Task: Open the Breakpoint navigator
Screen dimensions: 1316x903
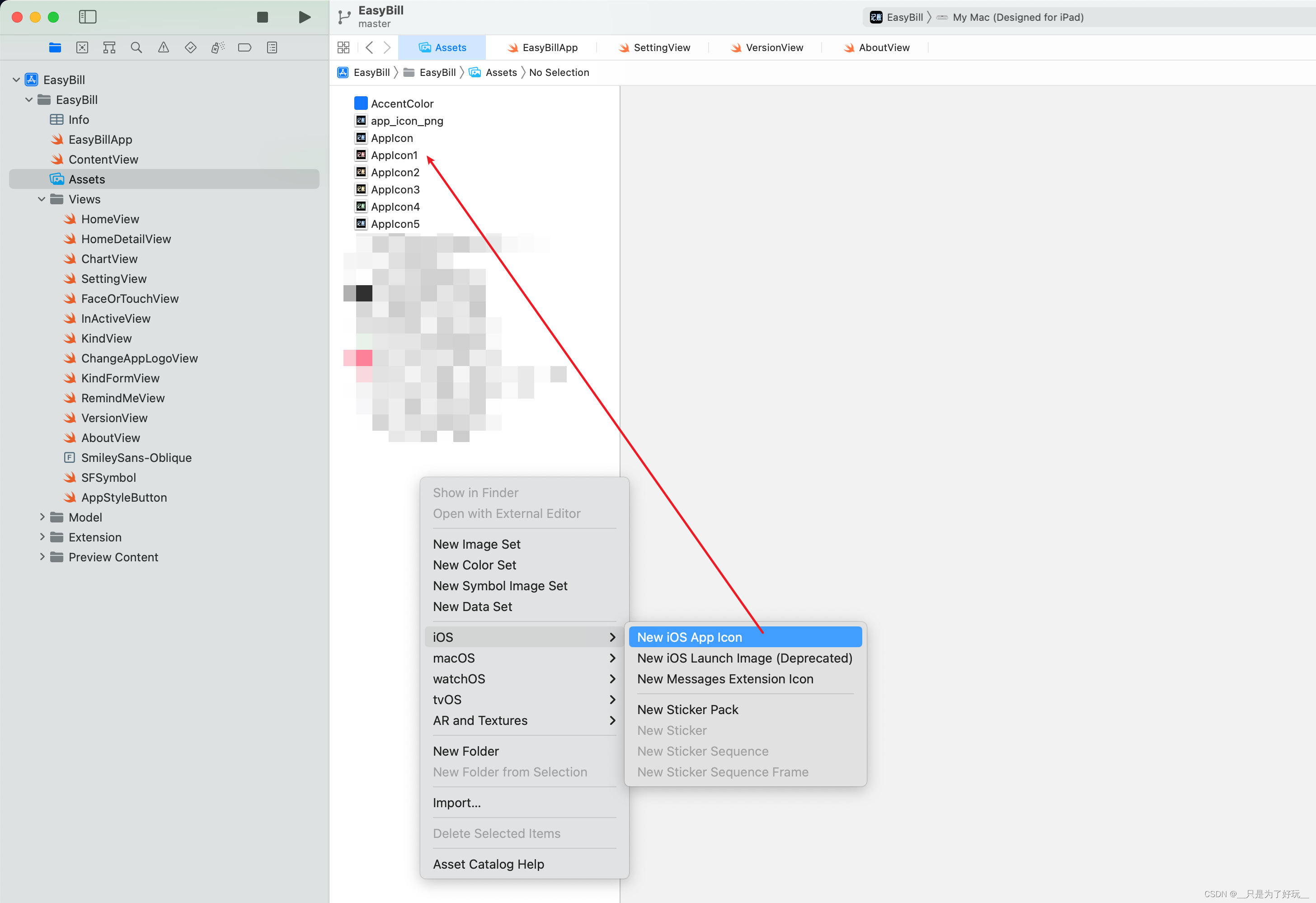Action: tap(244, 47)
